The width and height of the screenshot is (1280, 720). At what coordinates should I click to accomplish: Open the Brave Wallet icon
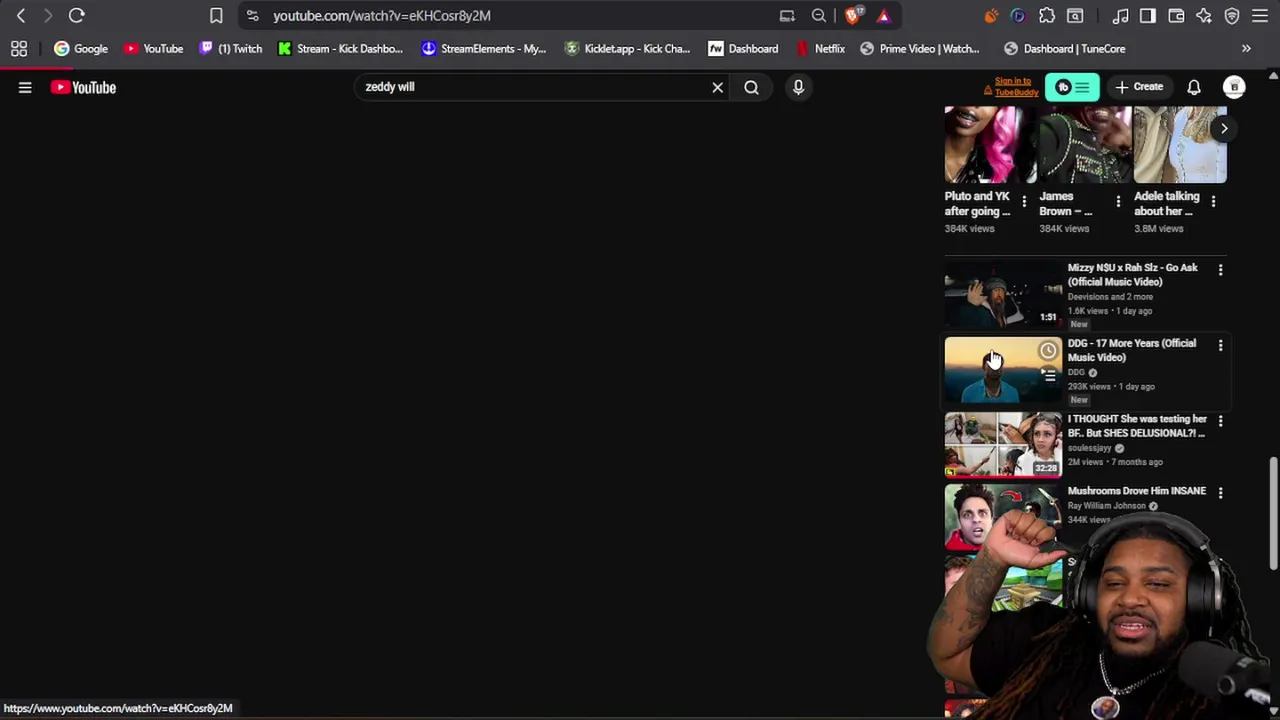pyautogui.click(x=1176, y=16)
